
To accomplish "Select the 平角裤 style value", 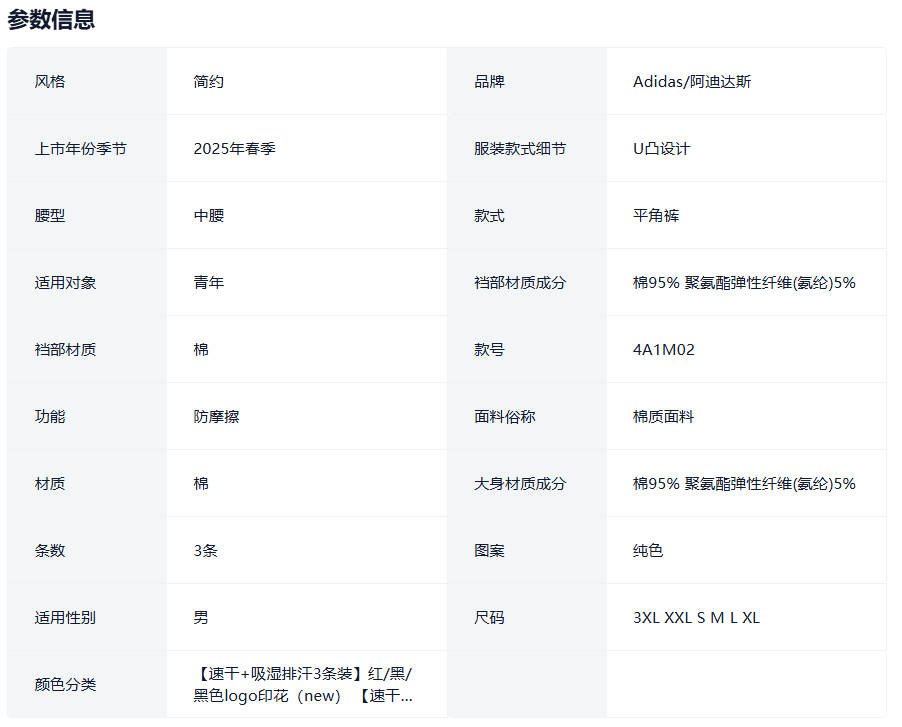I will coord(656,216).
